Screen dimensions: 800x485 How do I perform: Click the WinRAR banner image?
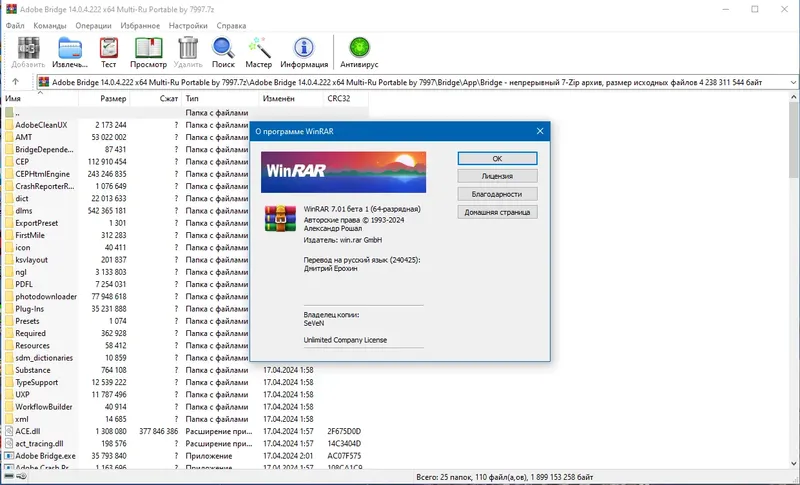tap(343, 172)
